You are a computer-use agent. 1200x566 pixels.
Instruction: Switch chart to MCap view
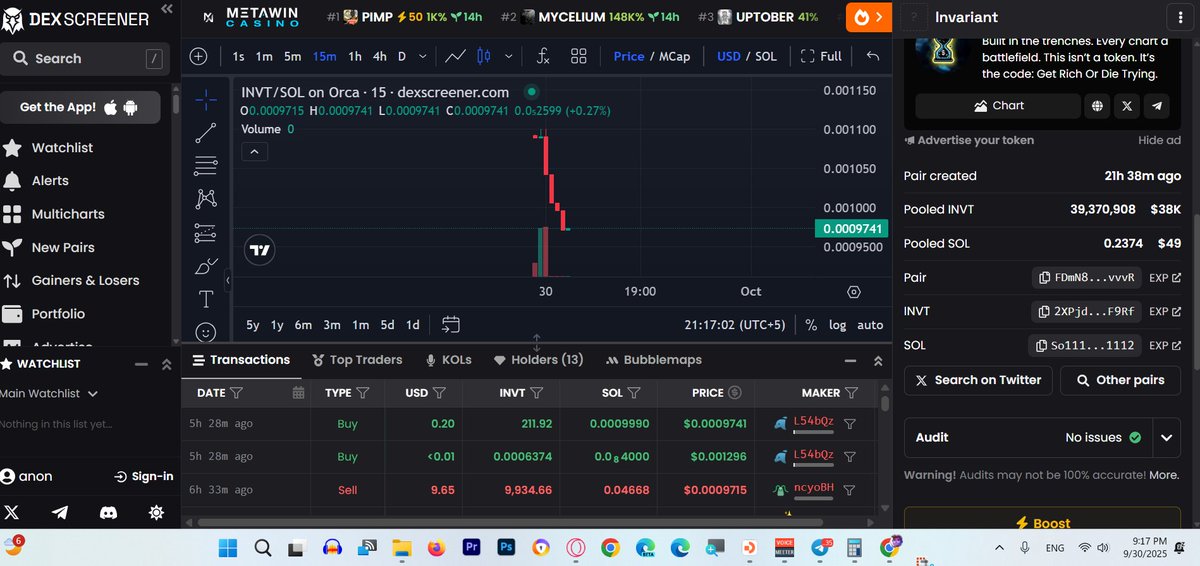[x=674, y=56]
